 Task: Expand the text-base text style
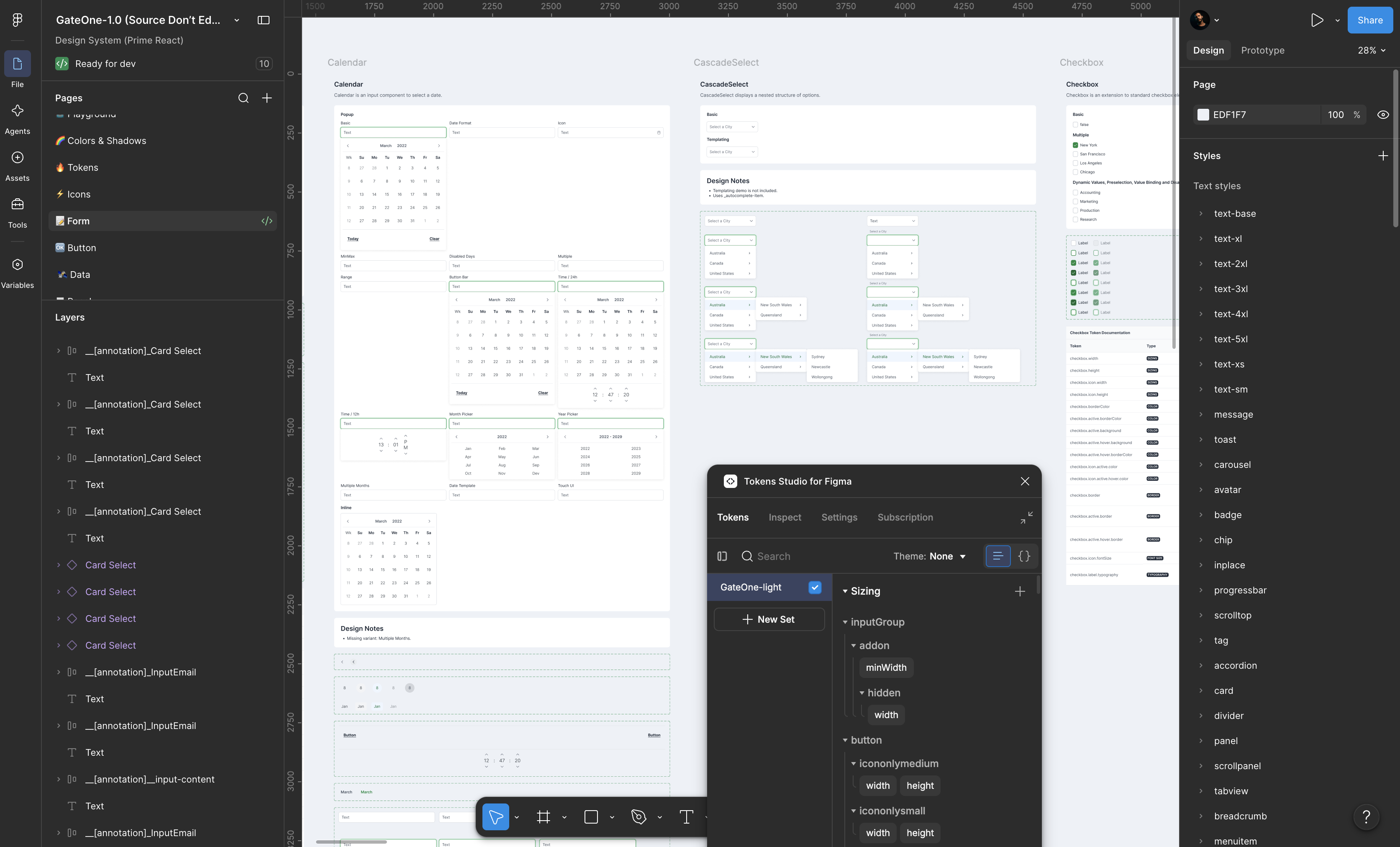1200,214
